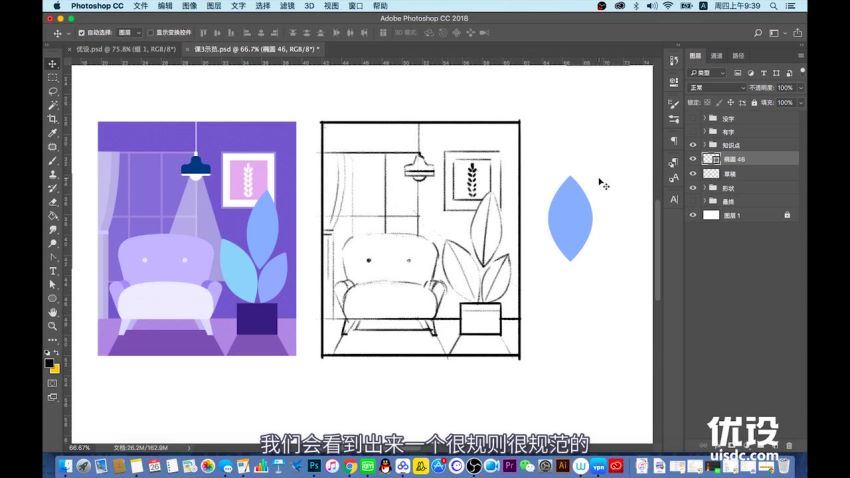
Task: Select the Magic Wand tool
Action: tap(53, 105)
